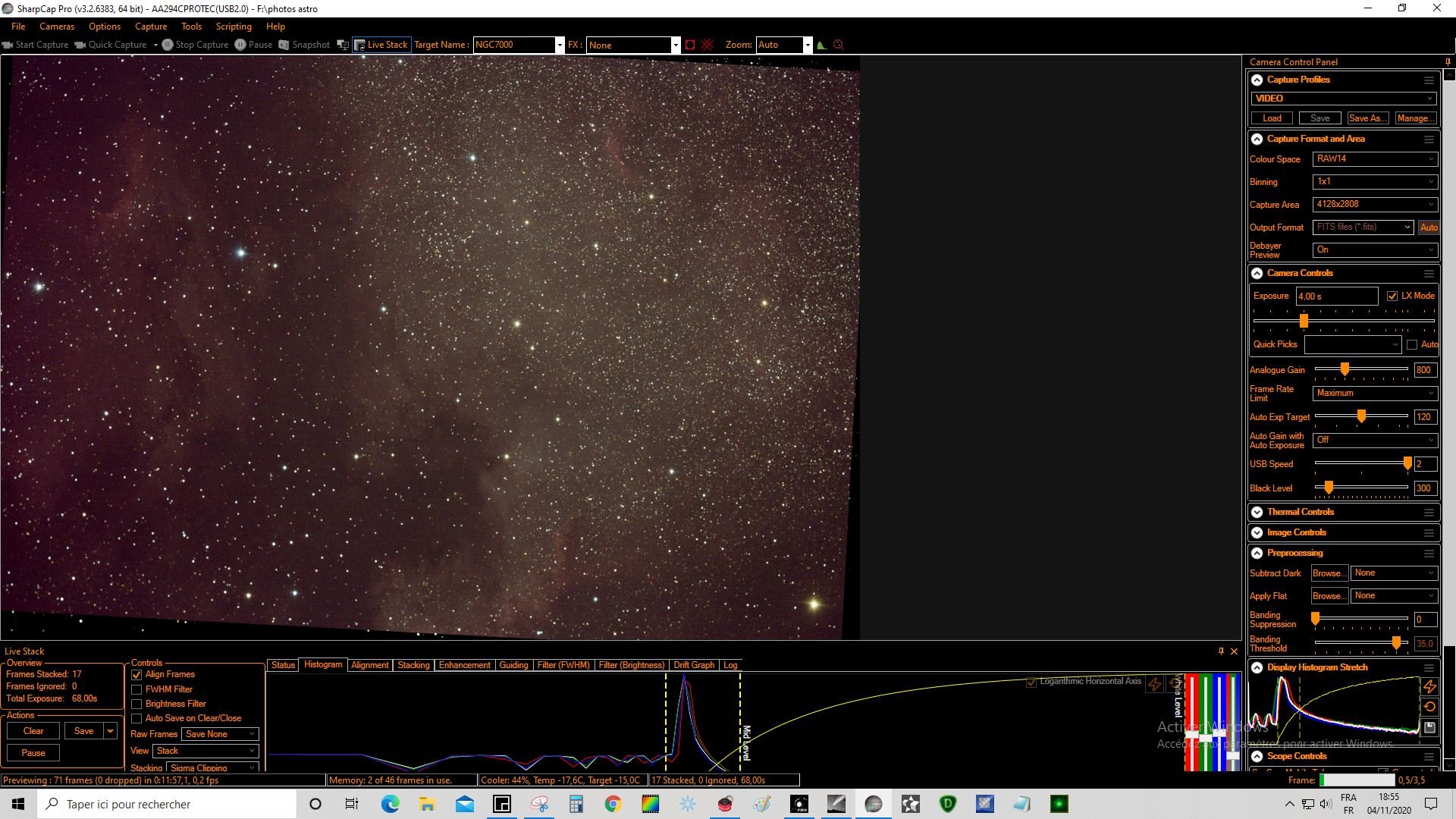Reset the Display Histogram Stretch
This screenshot has width=1456, height=819.
tap(1429, 707)
